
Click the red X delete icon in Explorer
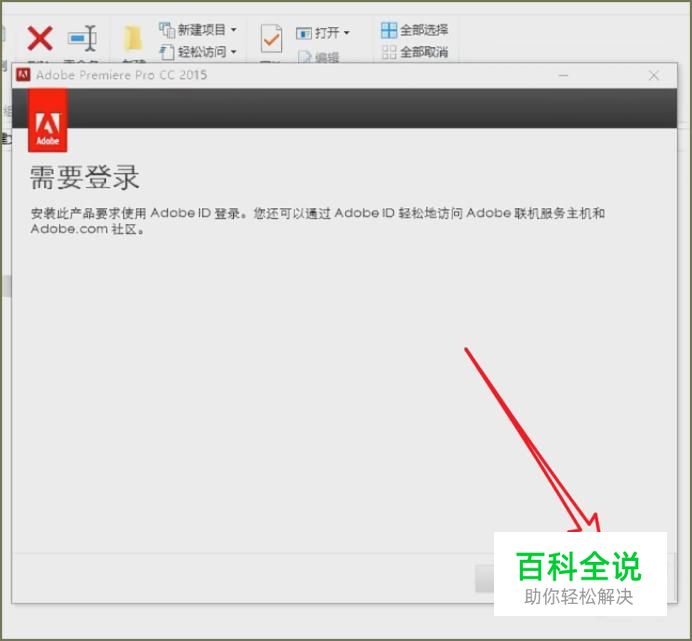[x=40, y=38]
